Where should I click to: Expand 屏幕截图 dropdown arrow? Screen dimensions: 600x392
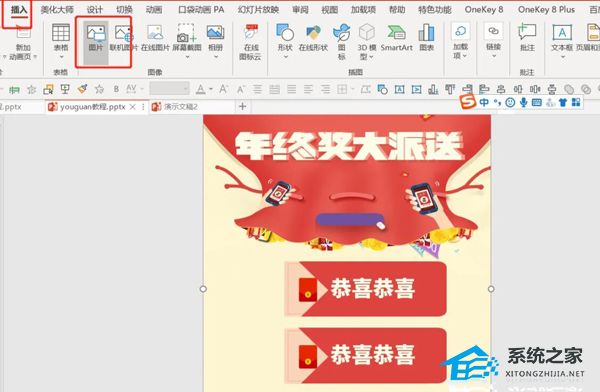187,57
